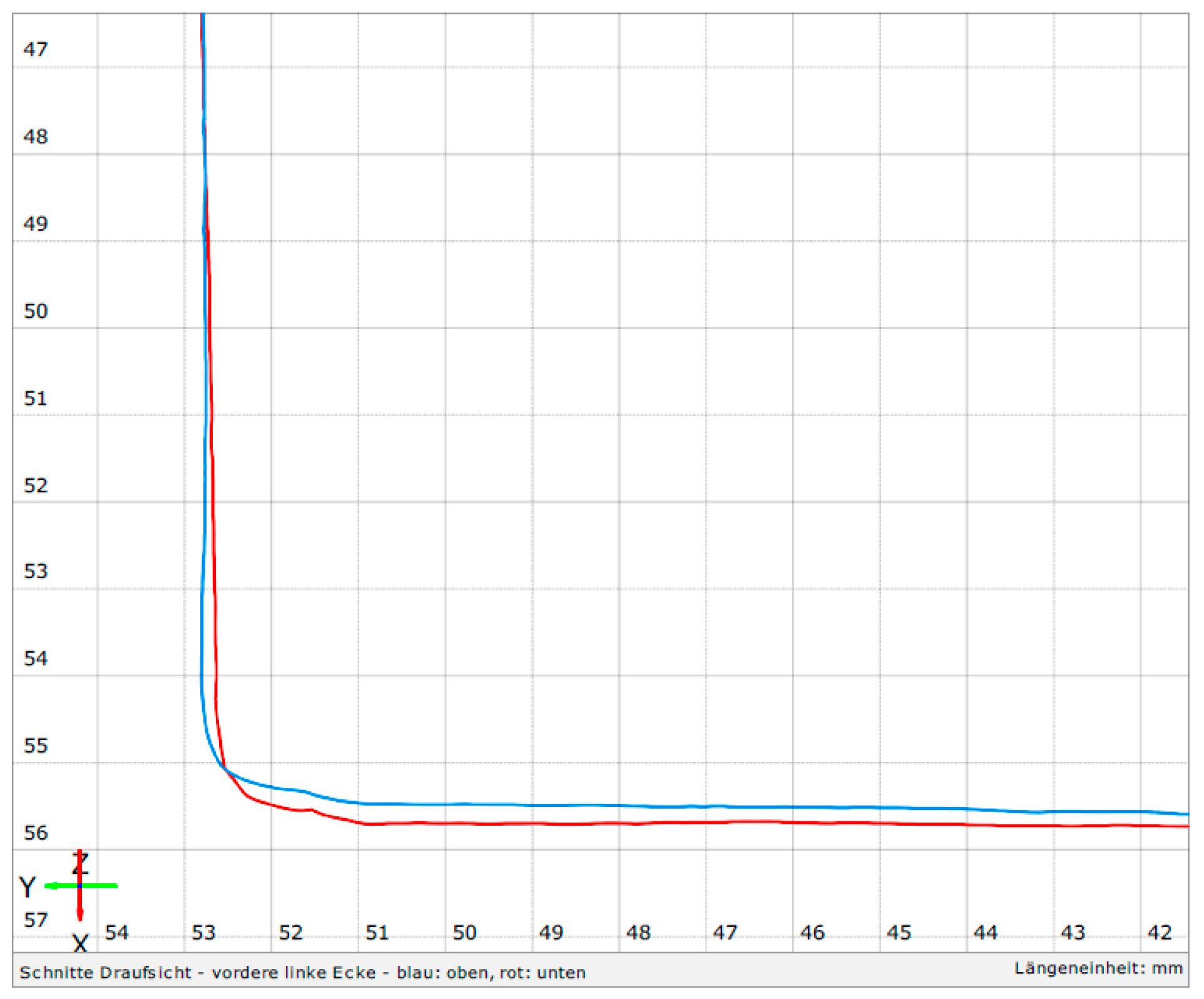Click the Y letter beside green arrow
This screenshot has width=1204, height=999.
[x=28, y=886]
